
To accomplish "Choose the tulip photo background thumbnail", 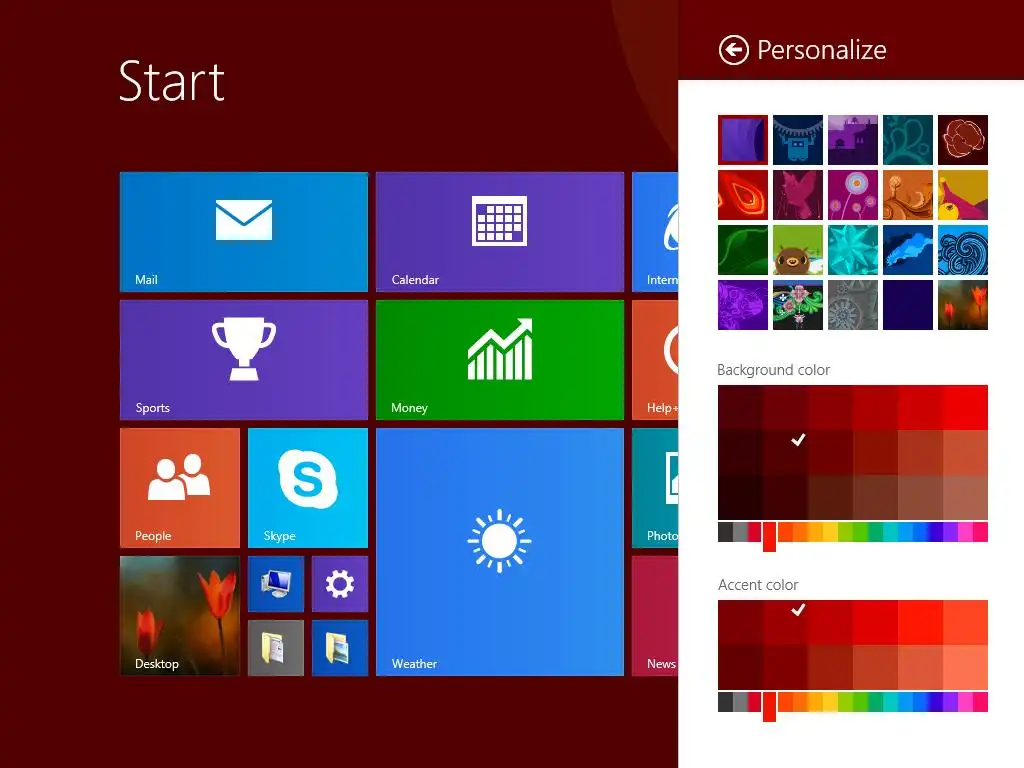I will coord(963,305).
